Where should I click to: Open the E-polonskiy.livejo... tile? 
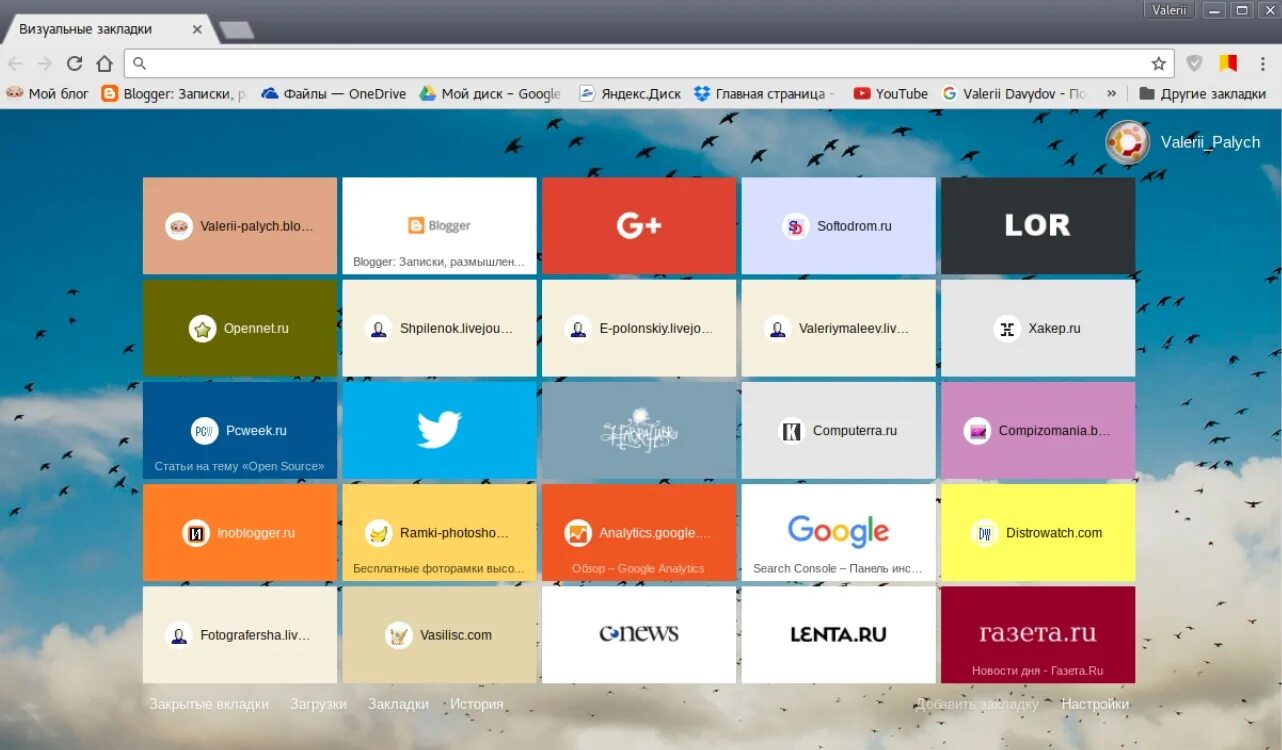[639, 328]
